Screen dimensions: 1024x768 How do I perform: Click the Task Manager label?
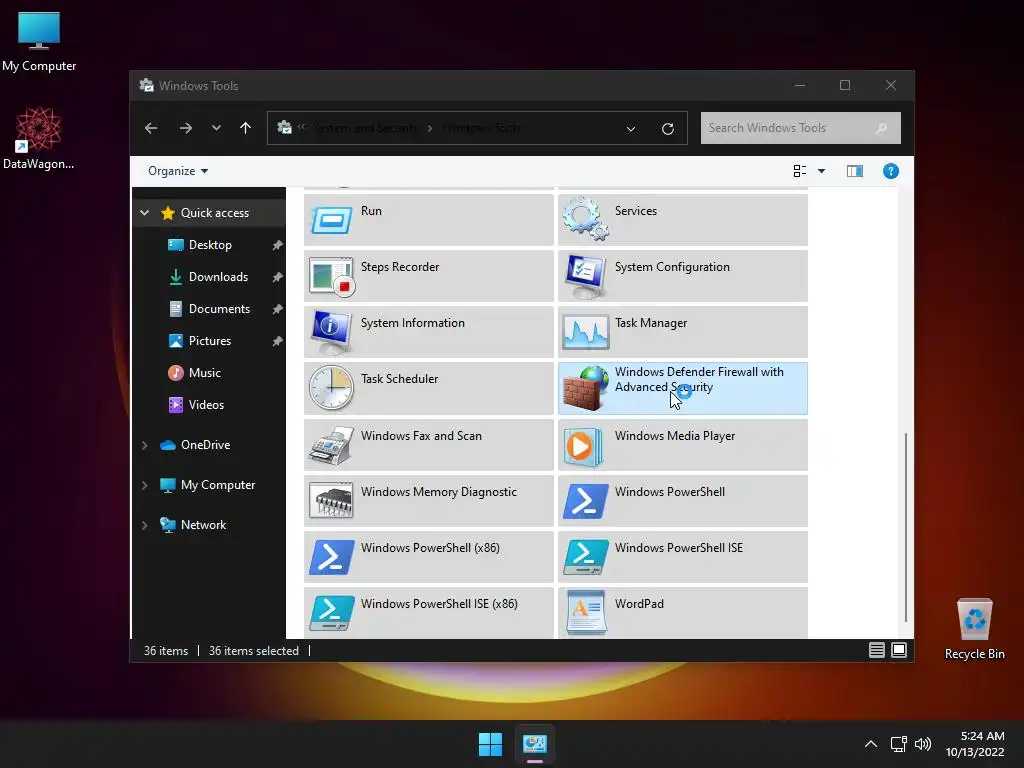[x=650, y=323]
